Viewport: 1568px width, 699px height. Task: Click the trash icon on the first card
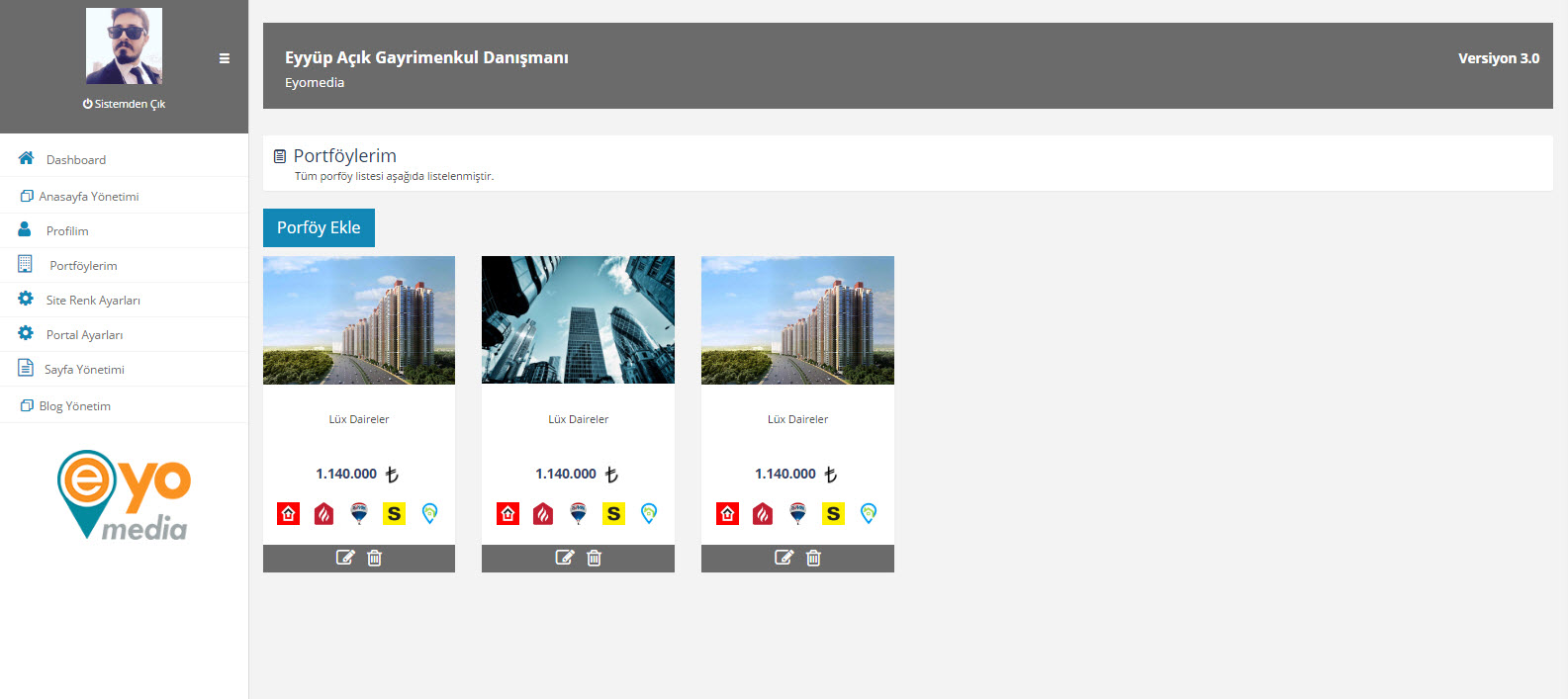coord(374,558)
